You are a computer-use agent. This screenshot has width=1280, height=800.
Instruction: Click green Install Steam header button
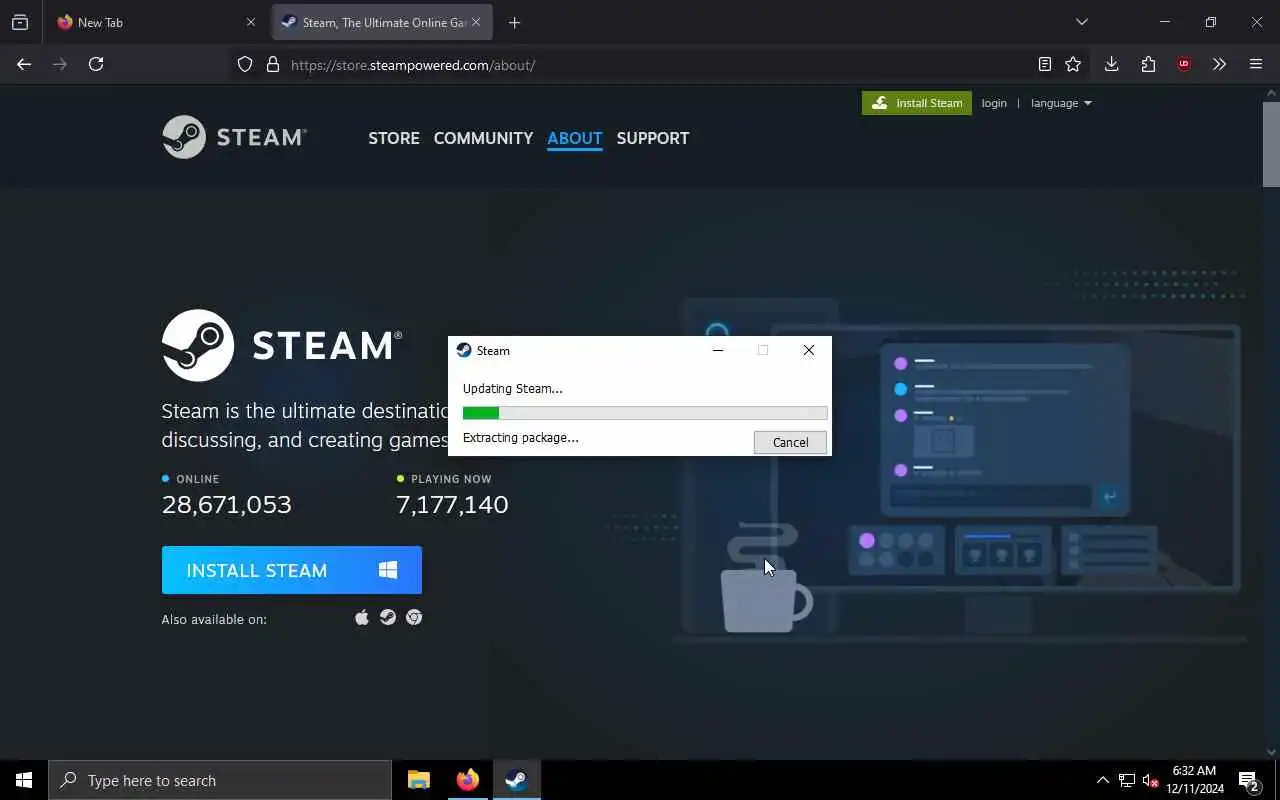click(917, 103)
